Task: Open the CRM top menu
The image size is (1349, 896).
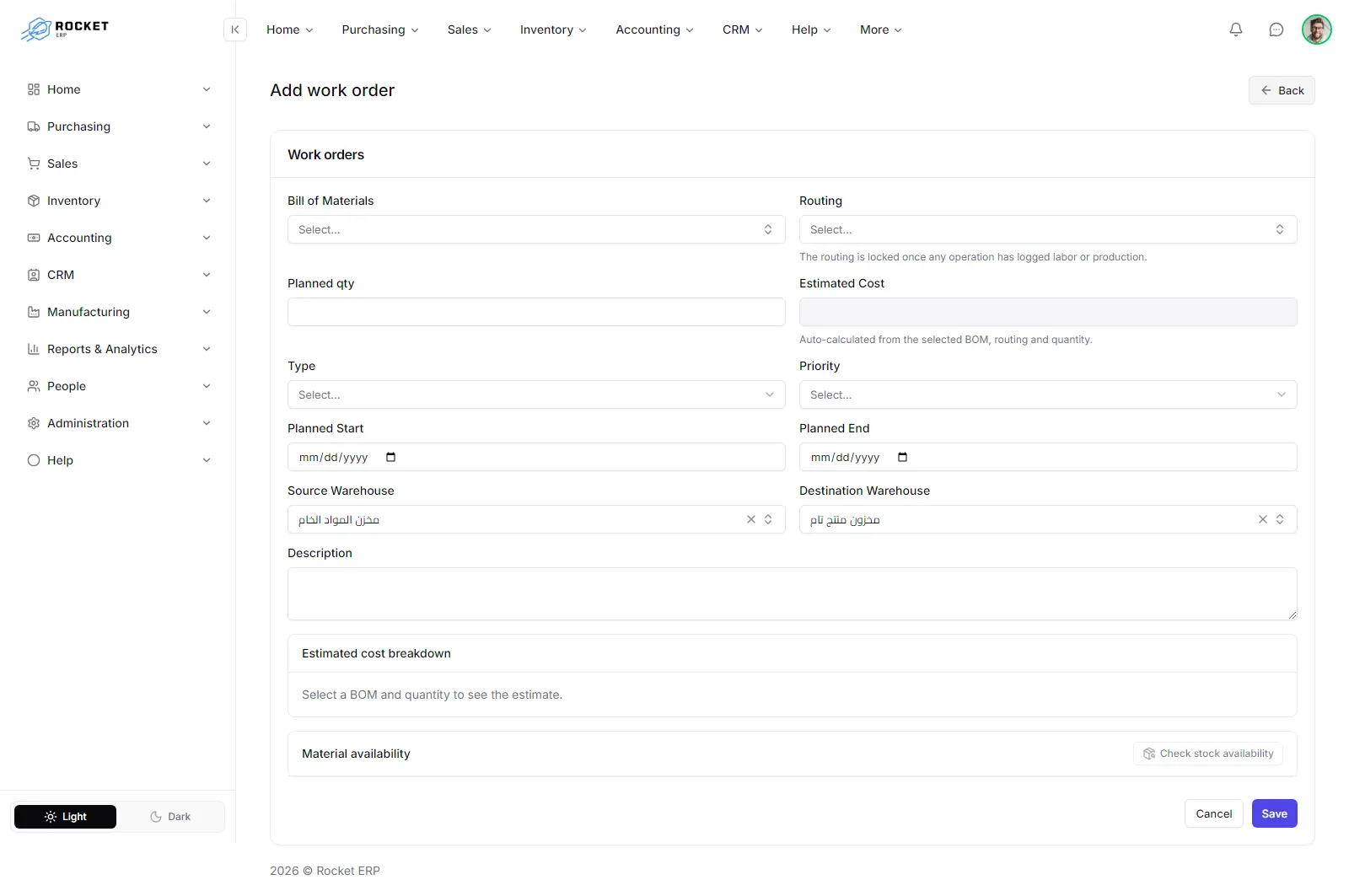Action: coord(742,30)
